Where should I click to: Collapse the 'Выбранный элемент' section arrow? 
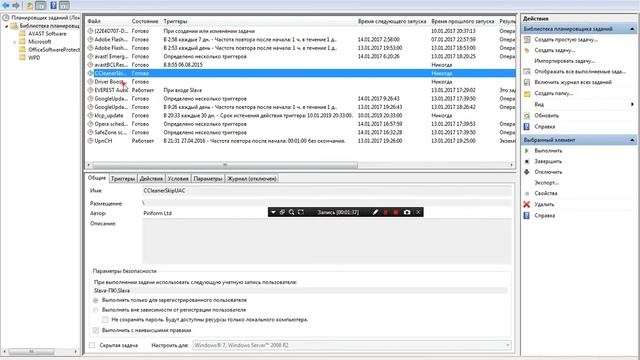pos(632,140)
